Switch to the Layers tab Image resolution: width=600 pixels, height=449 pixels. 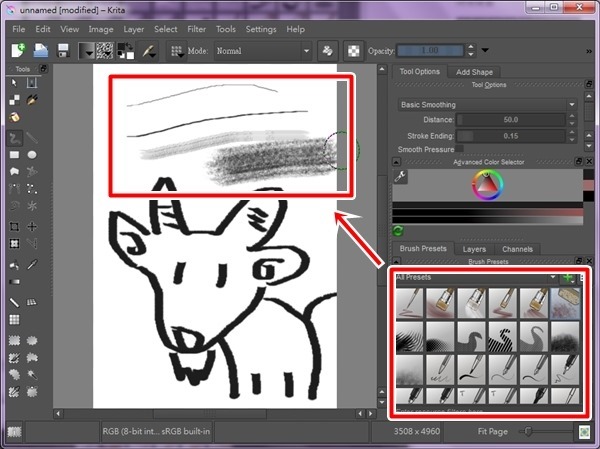pos(474,248)
